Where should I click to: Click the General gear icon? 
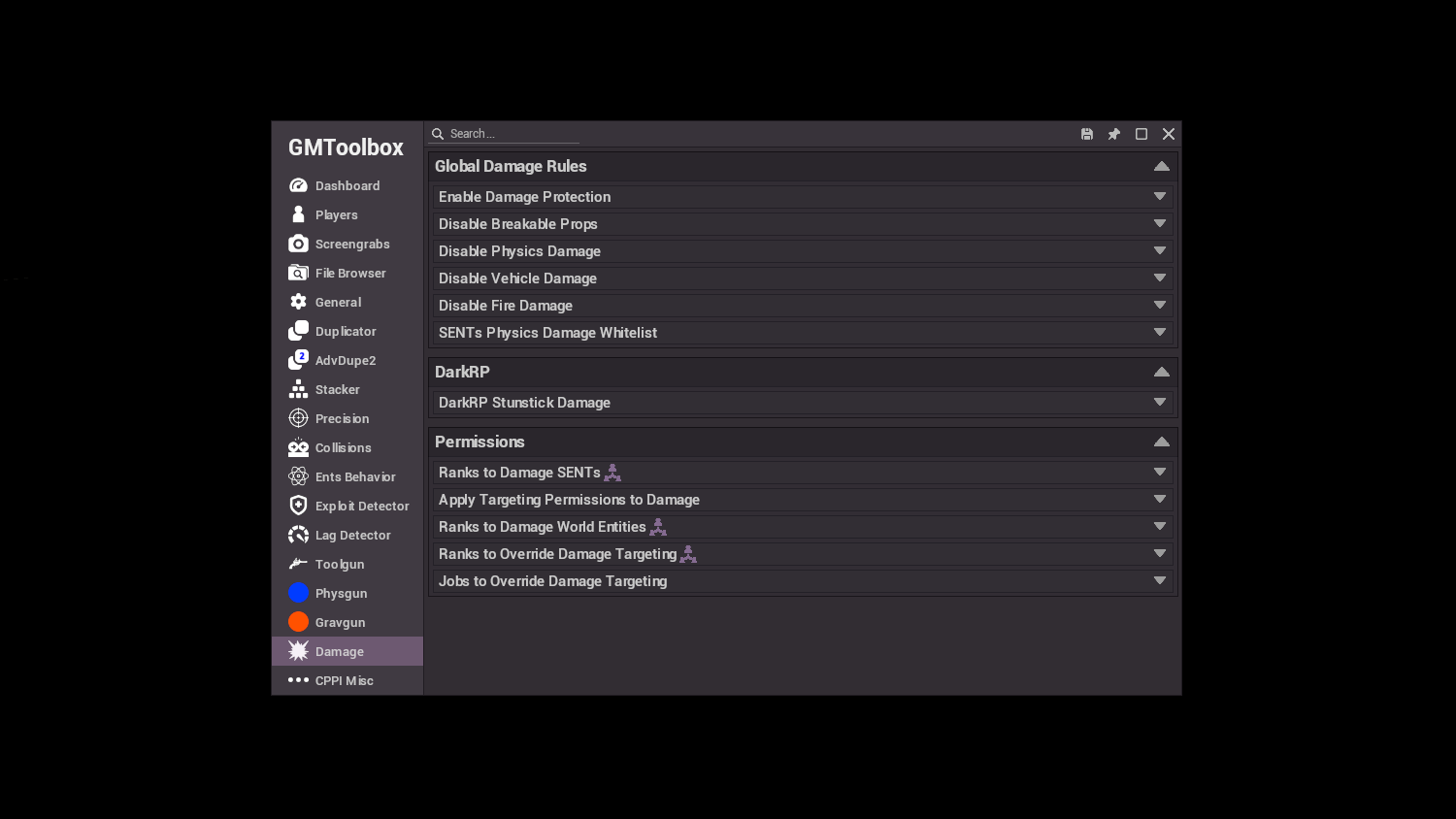[298, 302]
